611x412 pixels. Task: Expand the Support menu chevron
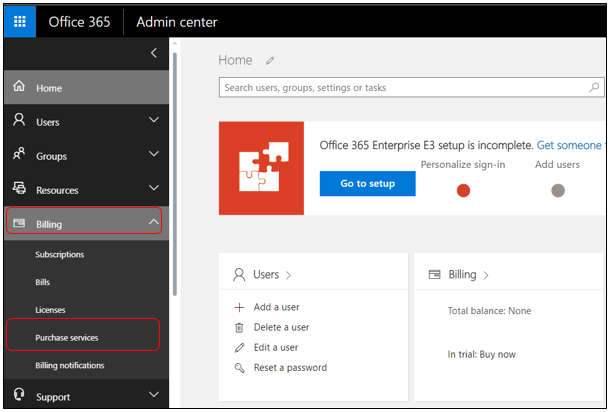(x=154, y=394)
